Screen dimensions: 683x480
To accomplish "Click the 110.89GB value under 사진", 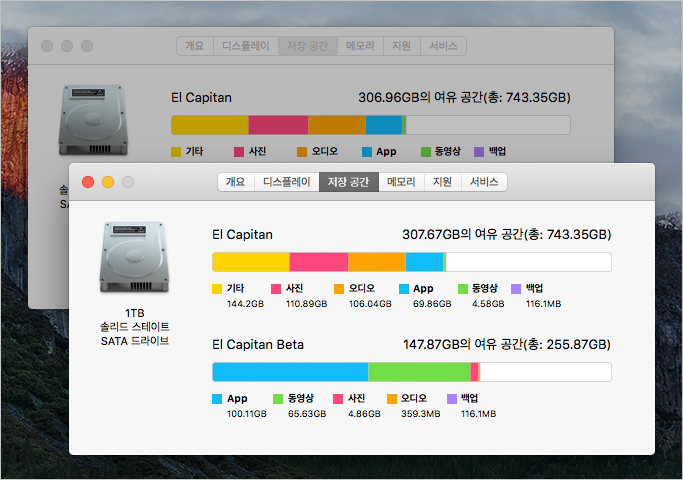I will coord(306,304).
